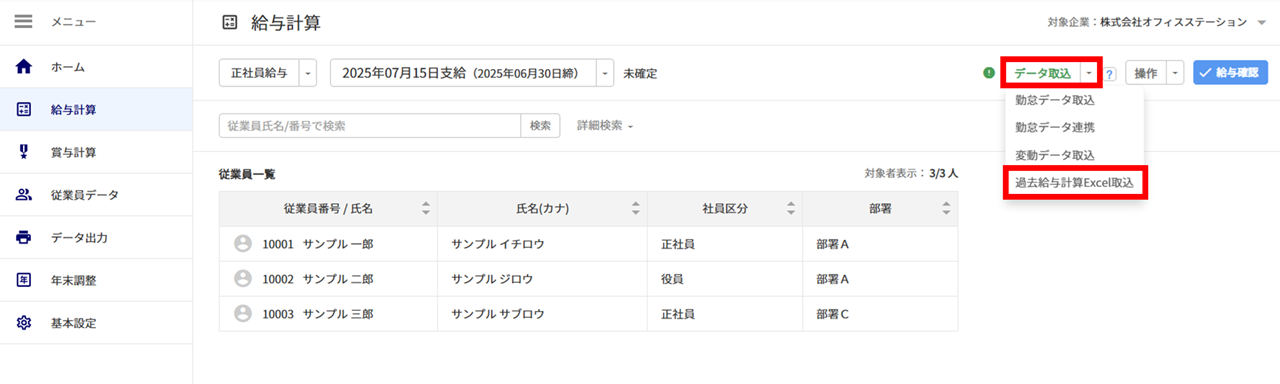Click the Home house icon
This screenshot has width=1280, height=384.
[25, 67]
